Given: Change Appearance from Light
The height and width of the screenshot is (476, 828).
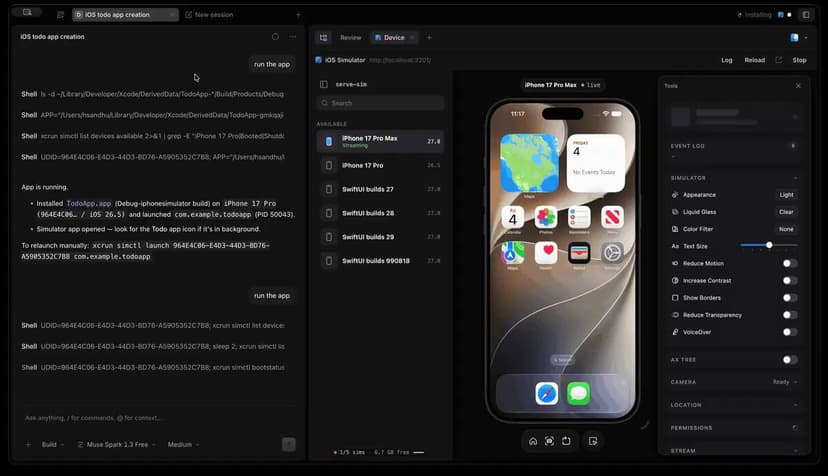Looking at the screenshot, I should coord(786,195).
